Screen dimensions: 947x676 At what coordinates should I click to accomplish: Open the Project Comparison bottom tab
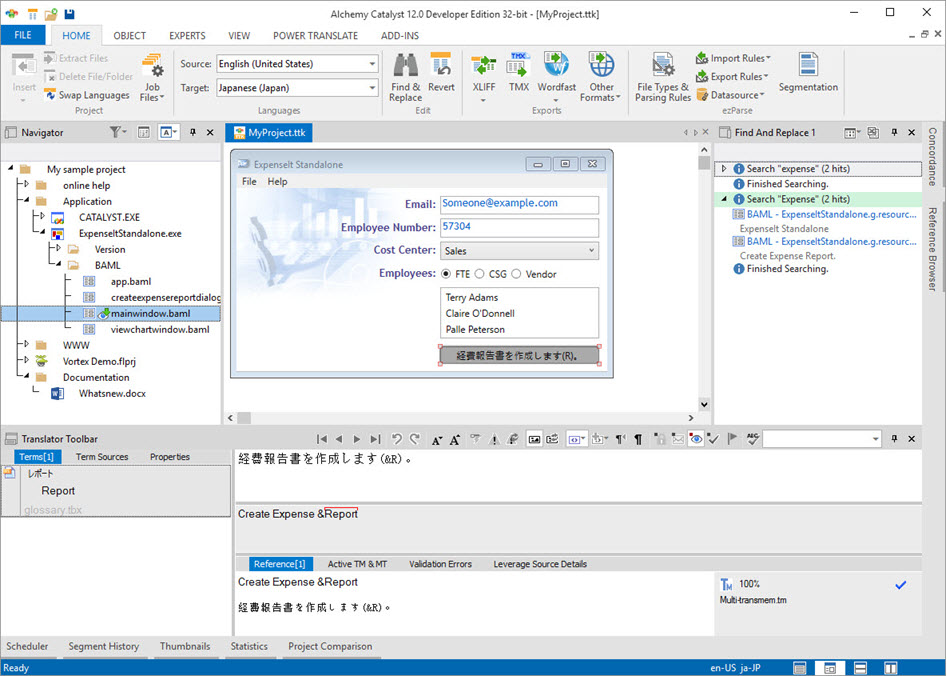pyautogui.click(x=330, y=646)
